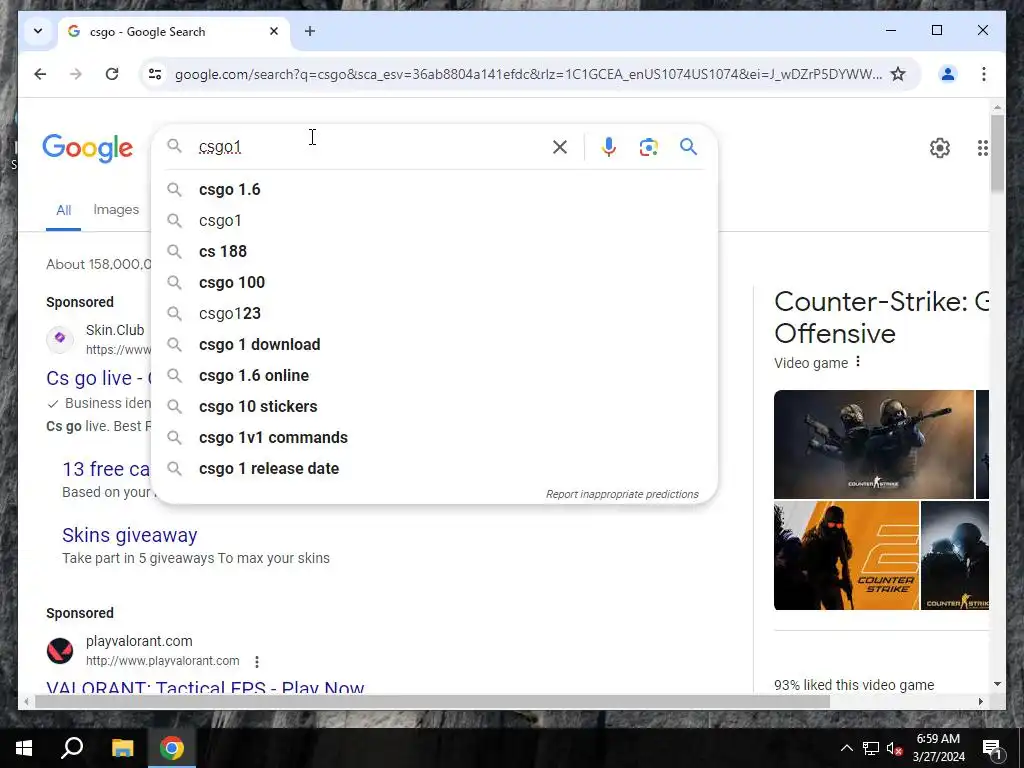This screenshot has width=1024, height=768.
Task: Open Google quick settings gear
Action: 940,148
